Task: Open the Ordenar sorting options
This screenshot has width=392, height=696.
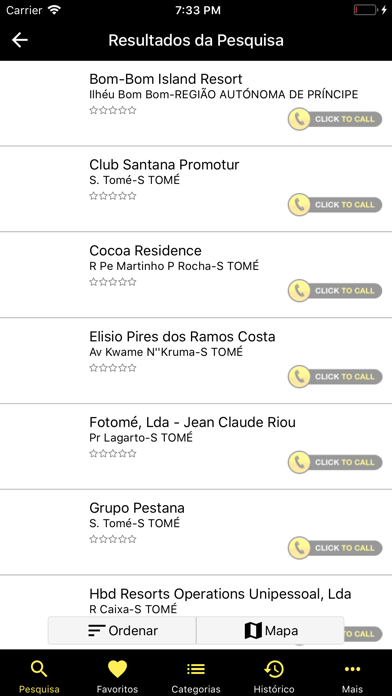Action: pyautogui.click(x=122, y=630)
